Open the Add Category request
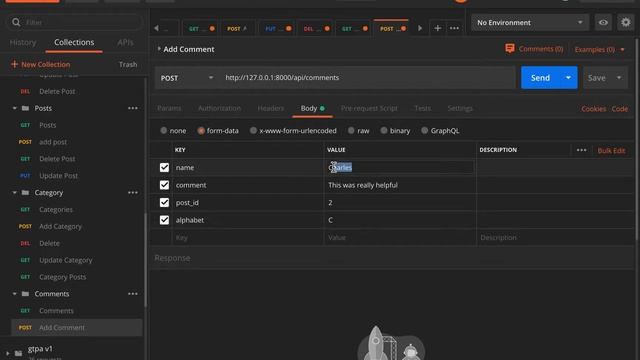Image resolution: width=640 pixels, height=360 pixels. [60, 227]
